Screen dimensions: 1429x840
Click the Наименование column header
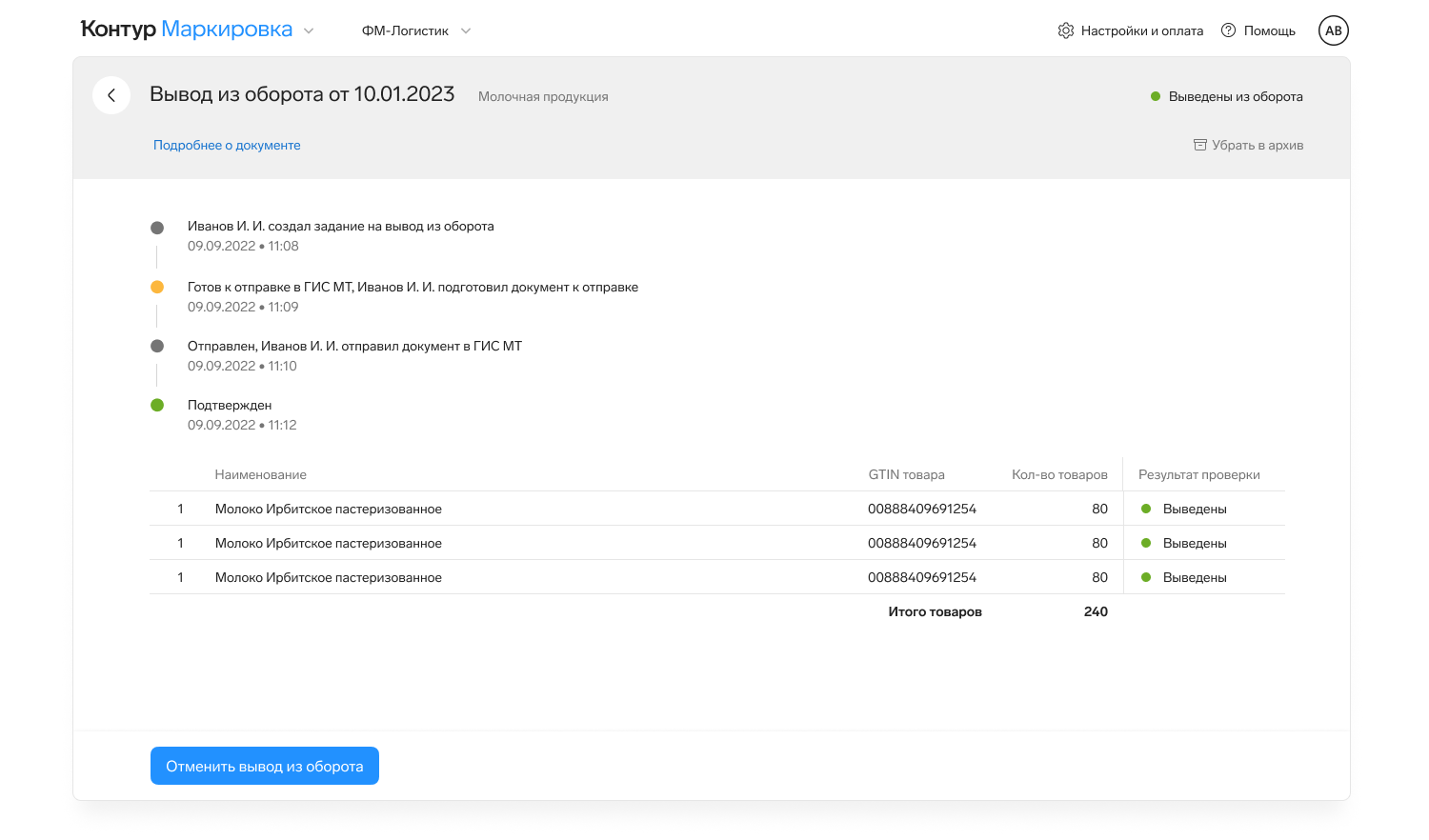point(260,474)
